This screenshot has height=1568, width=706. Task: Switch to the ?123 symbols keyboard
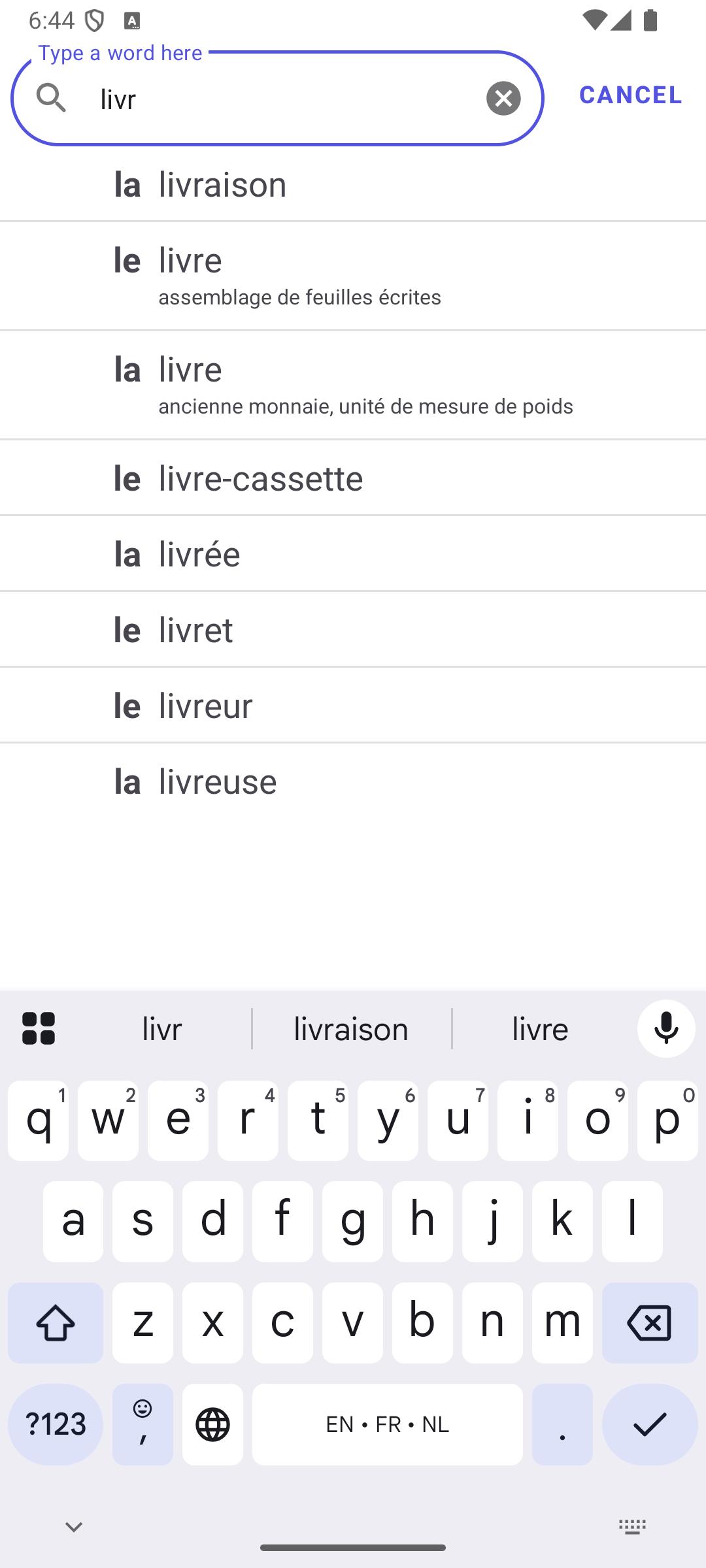pos(56,1424)
